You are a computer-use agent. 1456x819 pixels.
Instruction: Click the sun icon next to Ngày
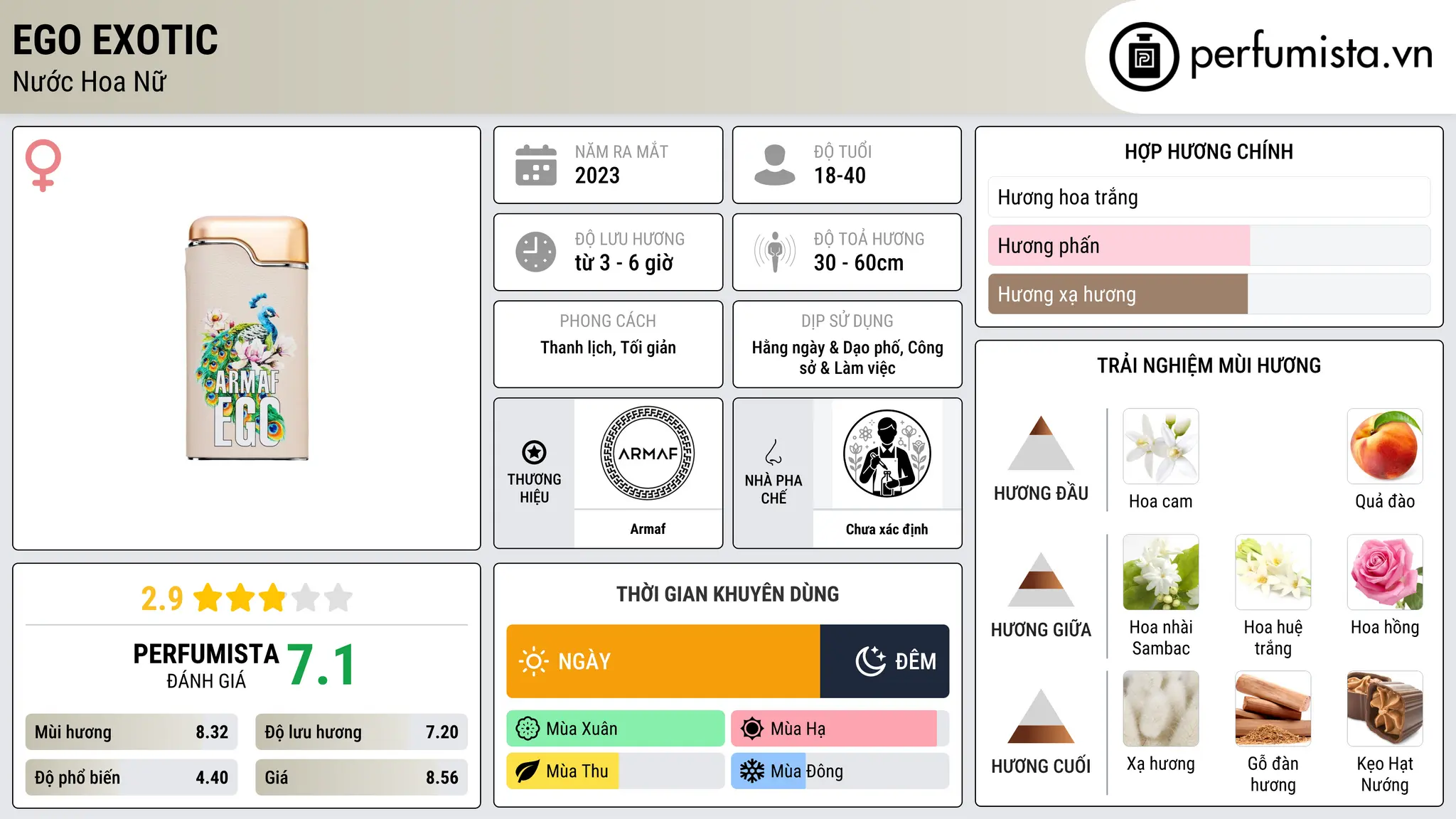[x=534, y=661]
